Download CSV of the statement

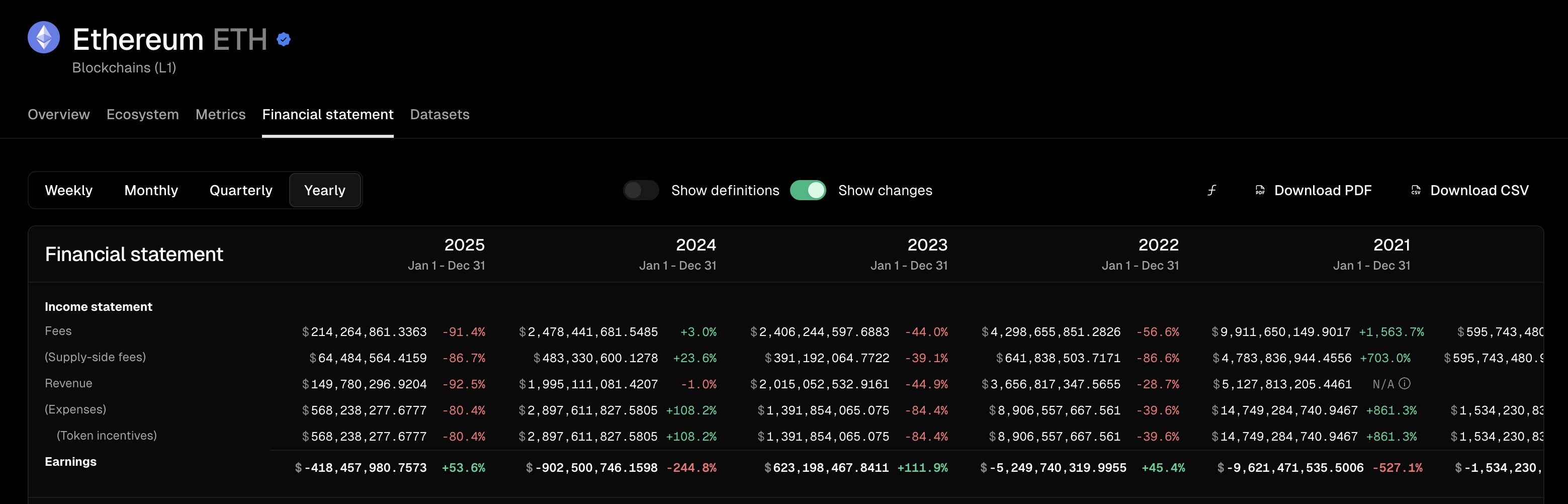click(x=1469, y=191)
